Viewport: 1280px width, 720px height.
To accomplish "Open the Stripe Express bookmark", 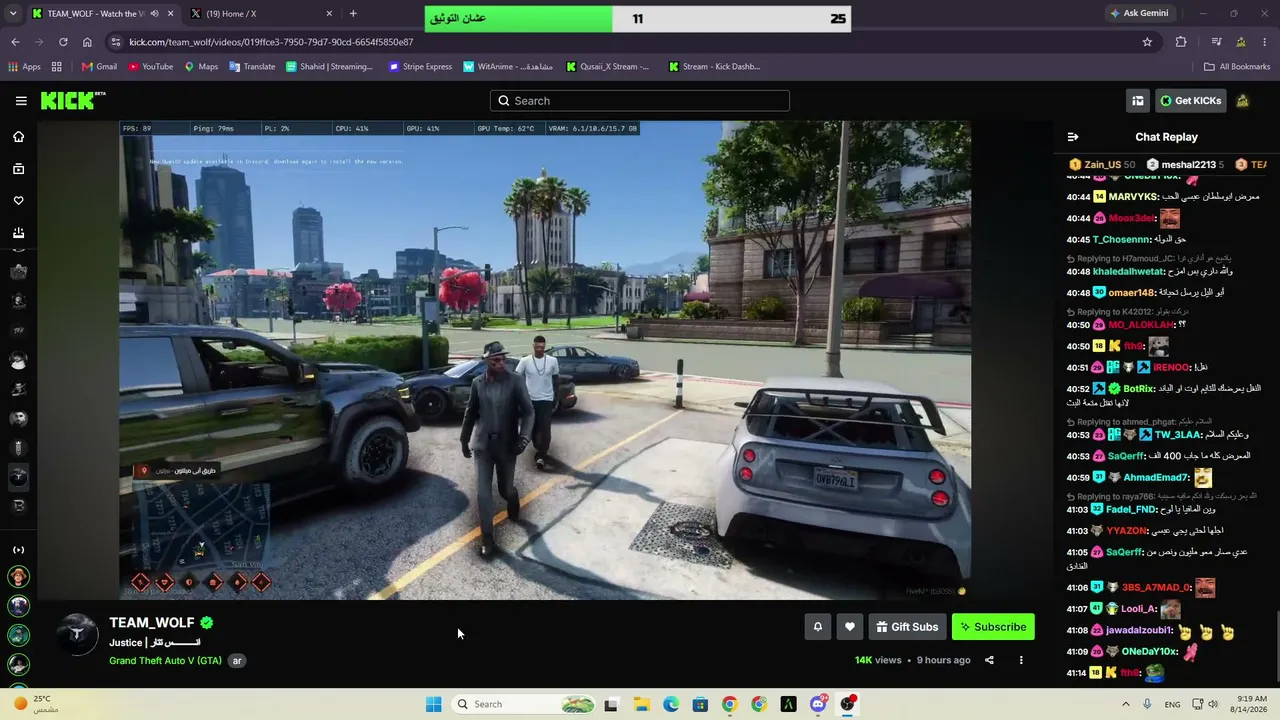I will 421,67.
